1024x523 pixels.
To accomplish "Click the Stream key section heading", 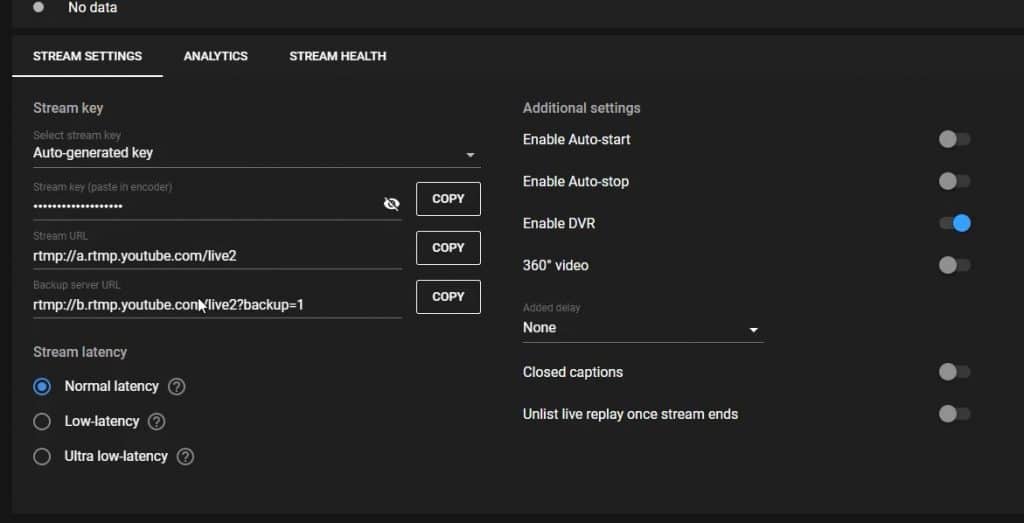I will pos(68,108).
